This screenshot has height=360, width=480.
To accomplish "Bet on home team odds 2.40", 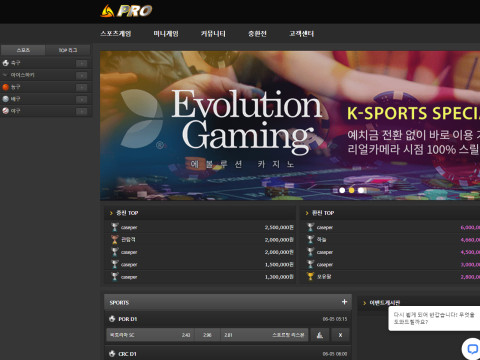I will click(150, 335).
